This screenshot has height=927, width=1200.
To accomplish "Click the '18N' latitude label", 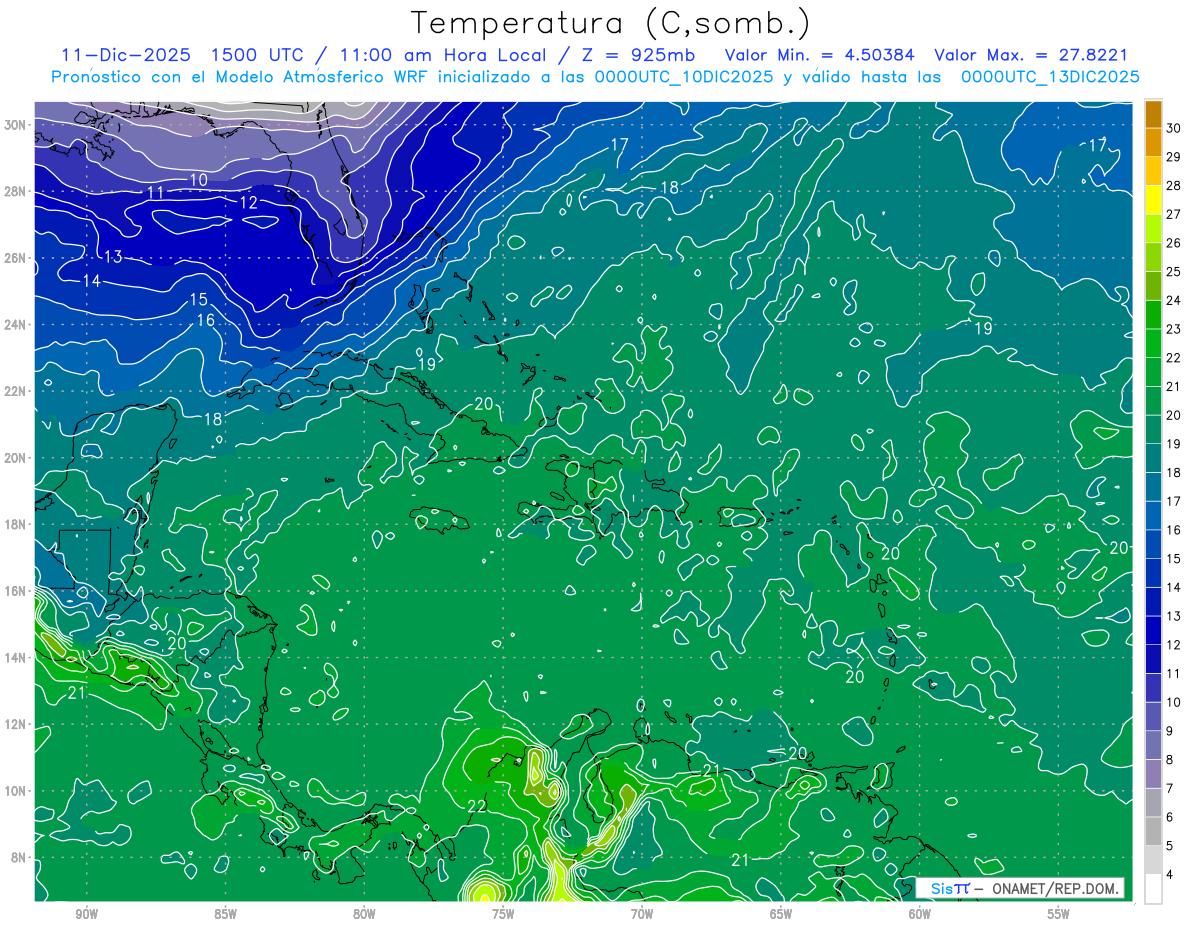I will pos(15,524).
